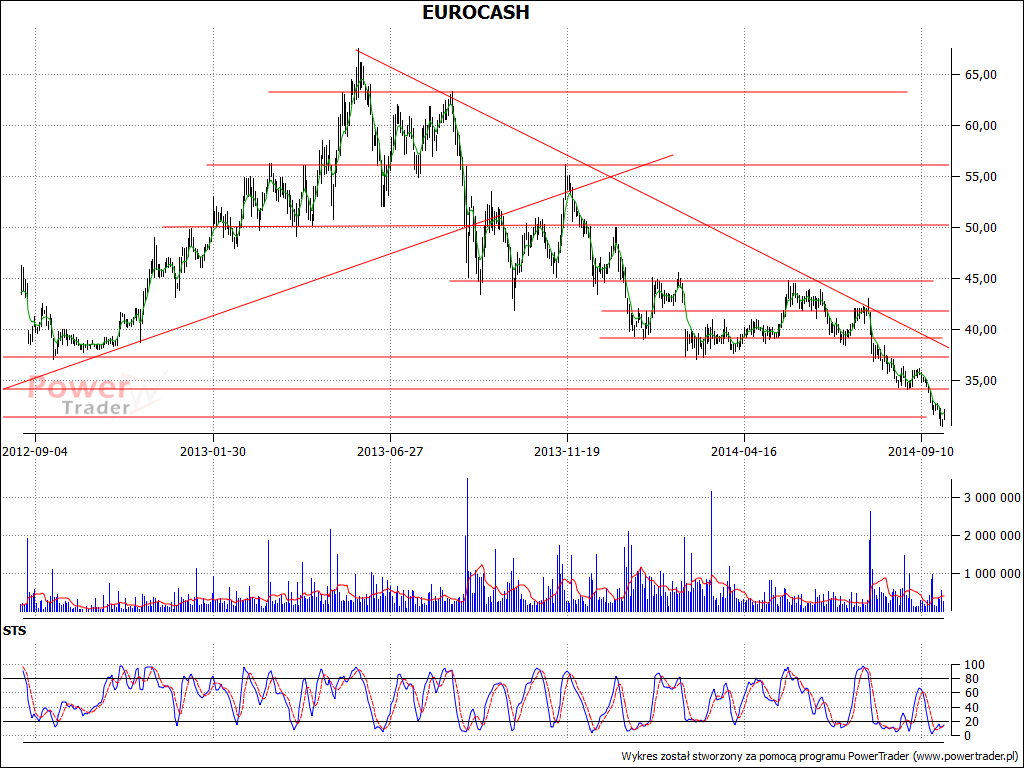Select the 35,00 price axis label
The image size is (1024, 768).
click(980, 381)
